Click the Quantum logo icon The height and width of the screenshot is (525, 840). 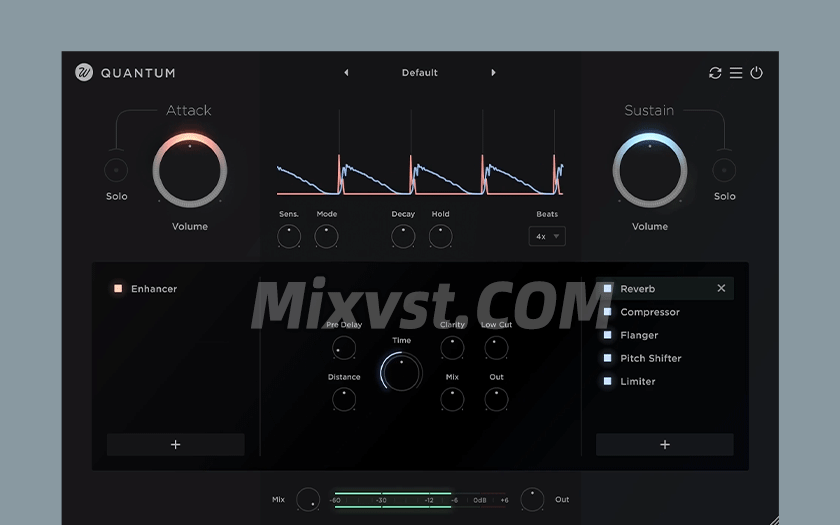coord(84,72)
